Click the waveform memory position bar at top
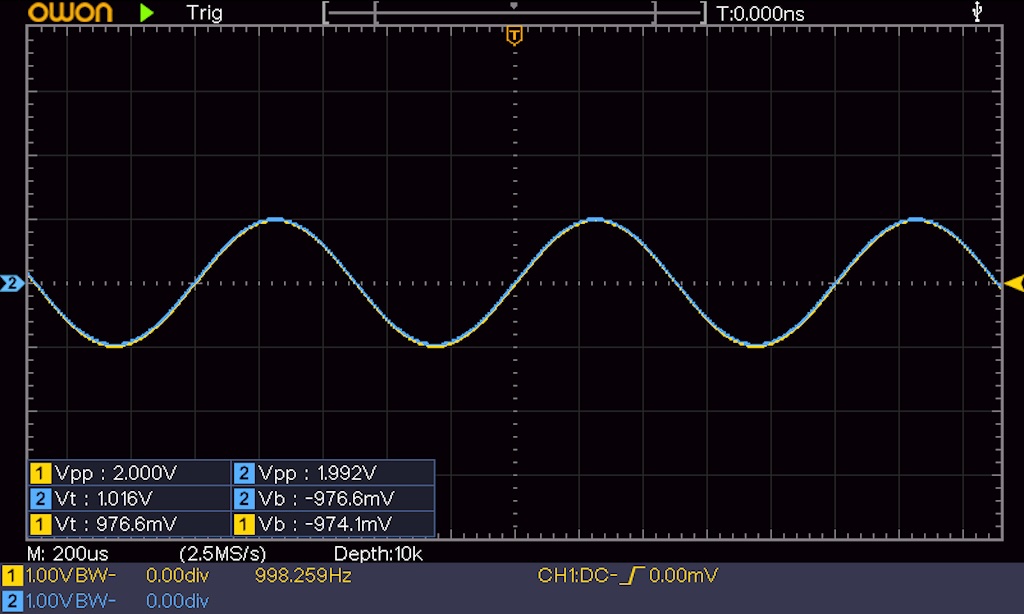Image resolution: width=1024 pixels, height=614 pixels. point(514,13)
